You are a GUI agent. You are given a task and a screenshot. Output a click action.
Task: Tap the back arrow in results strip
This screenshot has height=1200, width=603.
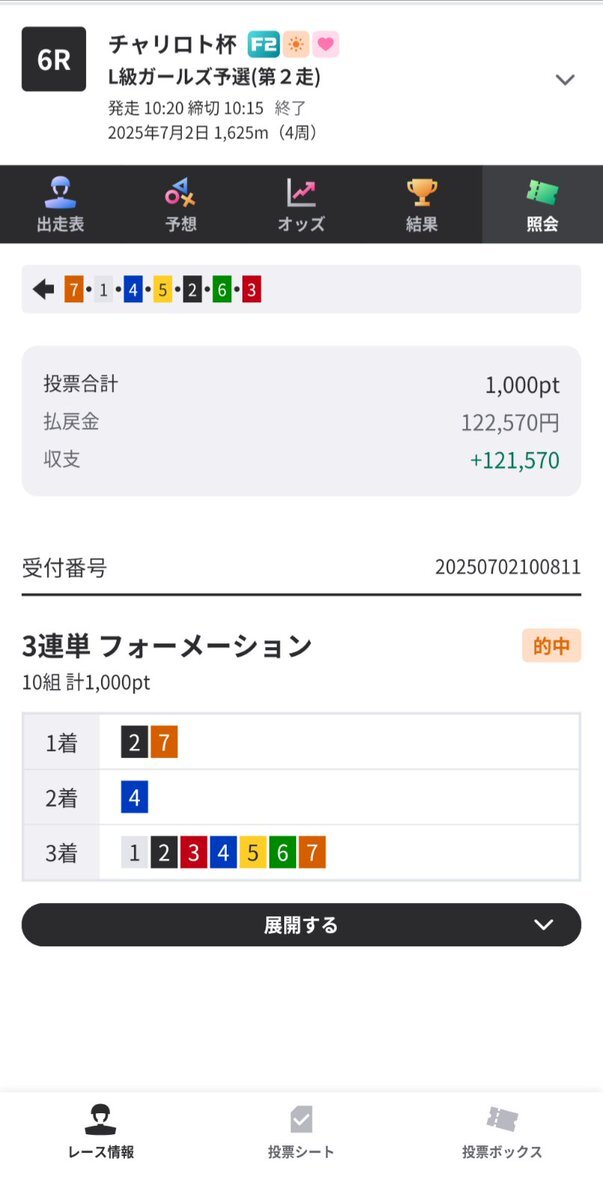tap(43, 290)
